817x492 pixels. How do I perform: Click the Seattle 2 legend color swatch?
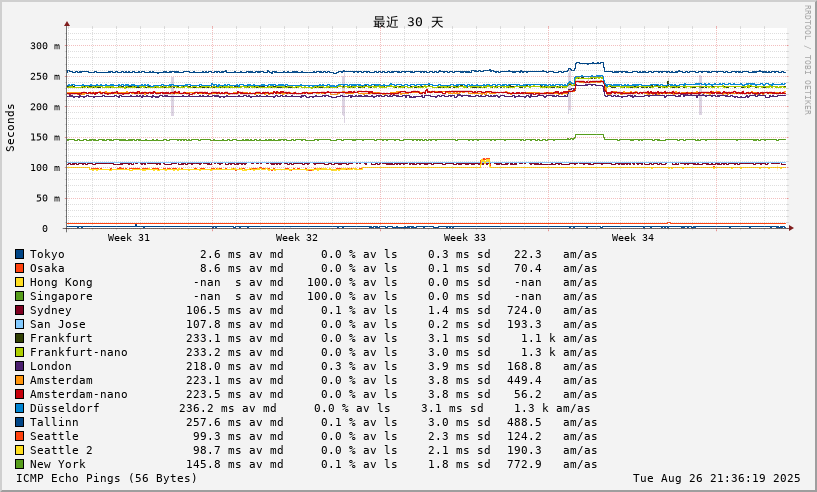(x=19, y=450)
